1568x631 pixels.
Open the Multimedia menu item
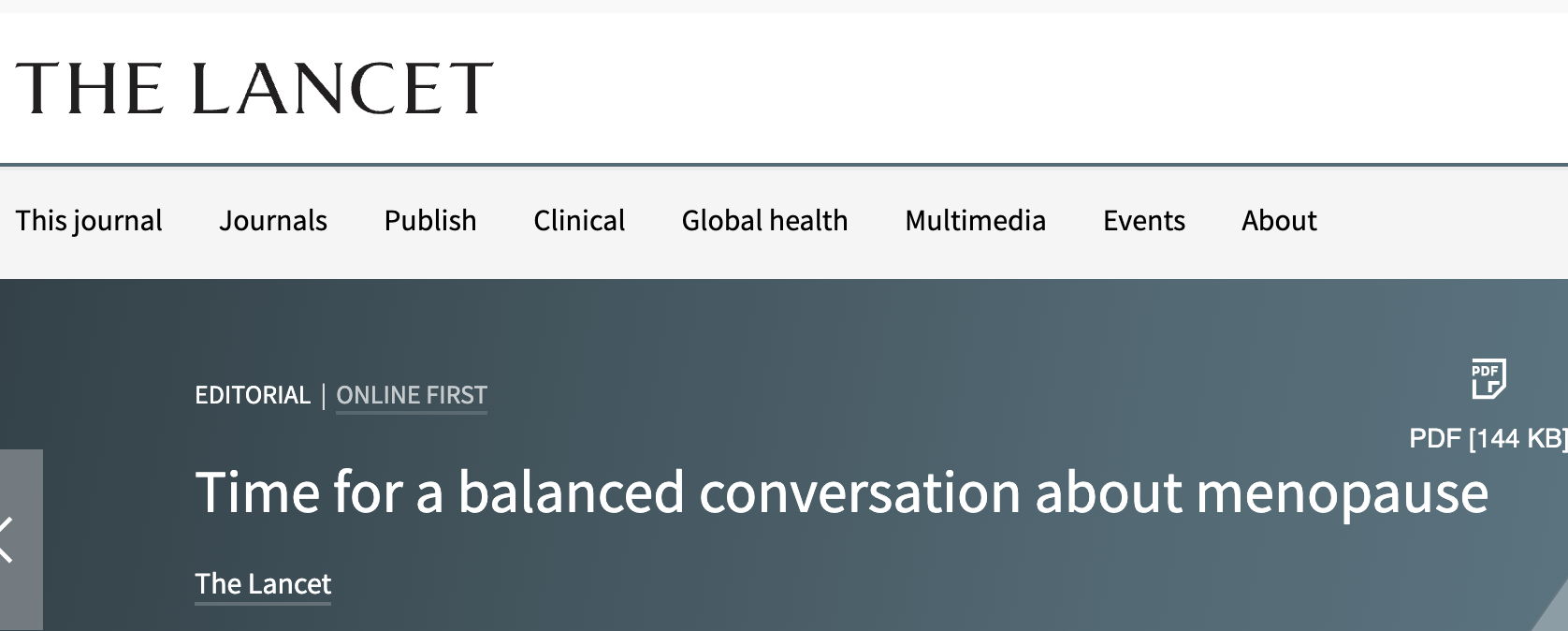(x=975, y=221)
